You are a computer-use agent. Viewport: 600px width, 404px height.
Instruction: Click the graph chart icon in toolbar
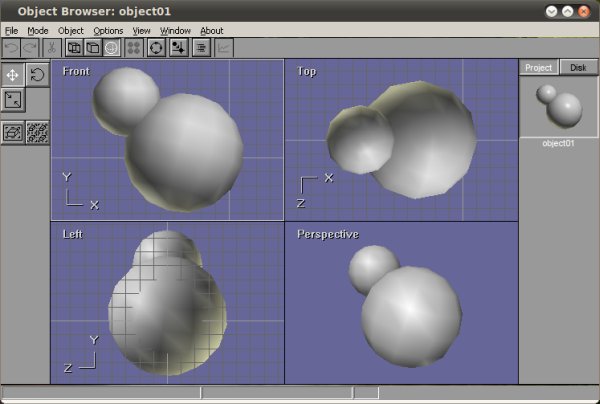tap(224, 47)
